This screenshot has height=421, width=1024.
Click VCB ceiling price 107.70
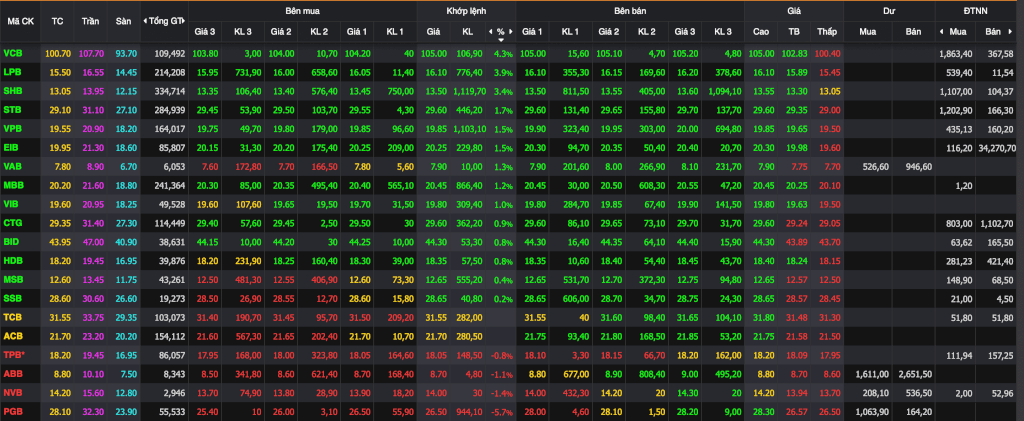[x=91, y=53]
